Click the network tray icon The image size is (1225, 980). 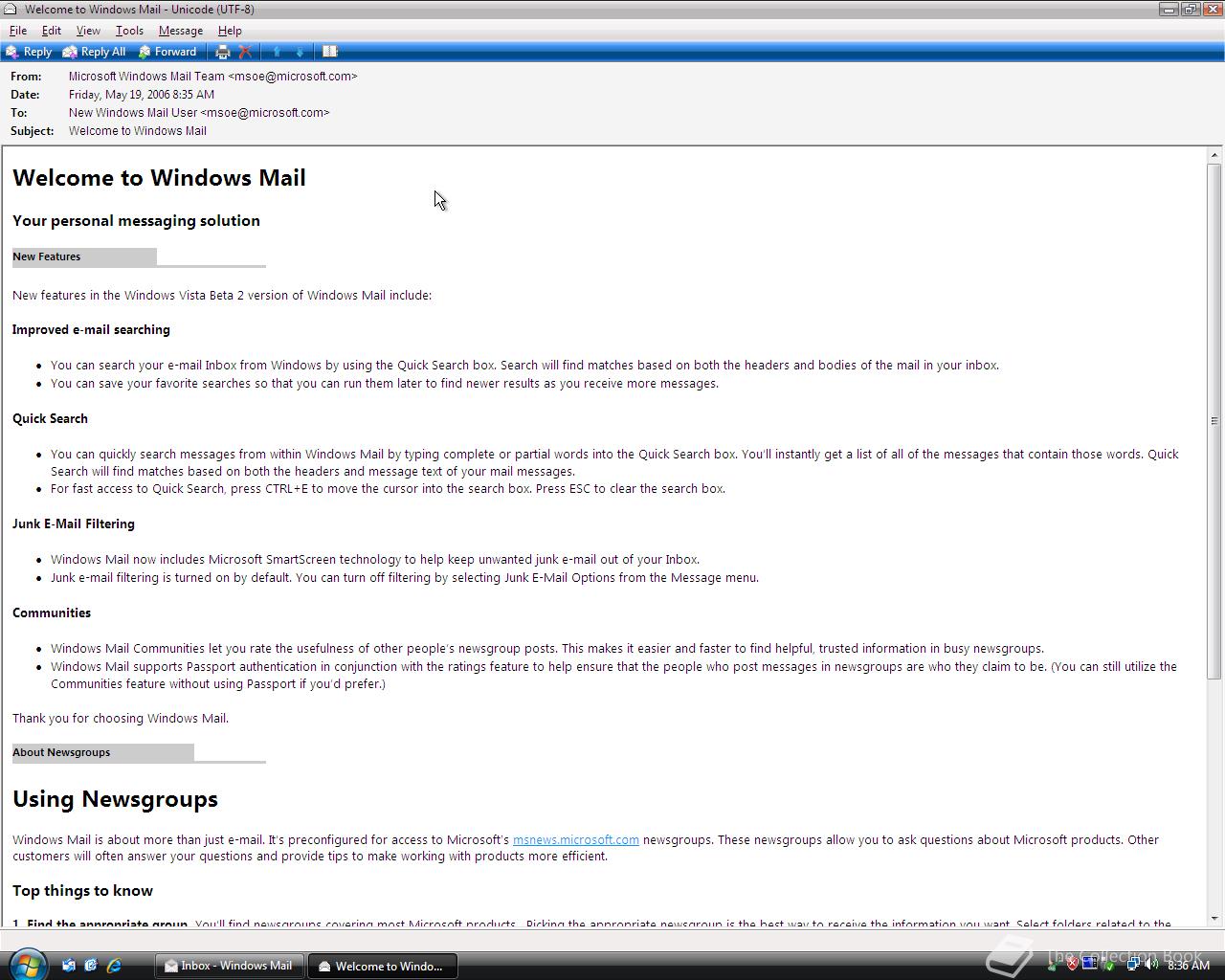pyautogui.click(x=1133, y=965)
